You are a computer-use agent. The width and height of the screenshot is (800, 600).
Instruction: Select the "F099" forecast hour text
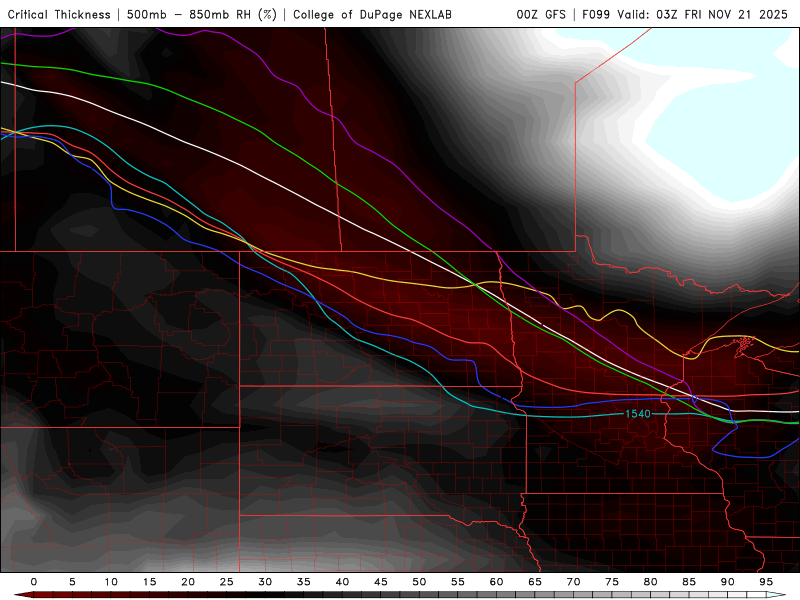596,15
